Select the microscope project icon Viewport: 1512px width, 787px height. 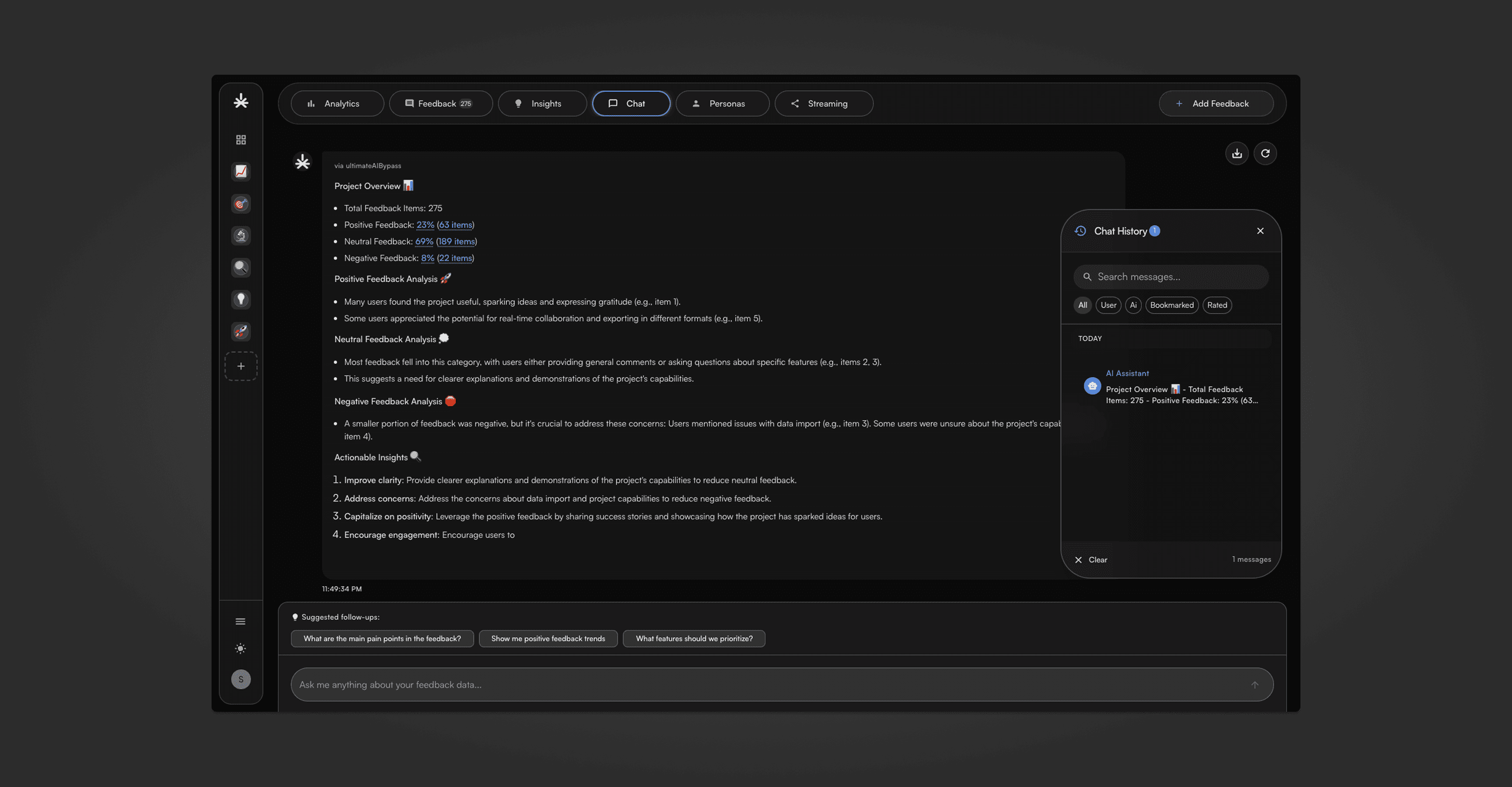tap(241, 236)
